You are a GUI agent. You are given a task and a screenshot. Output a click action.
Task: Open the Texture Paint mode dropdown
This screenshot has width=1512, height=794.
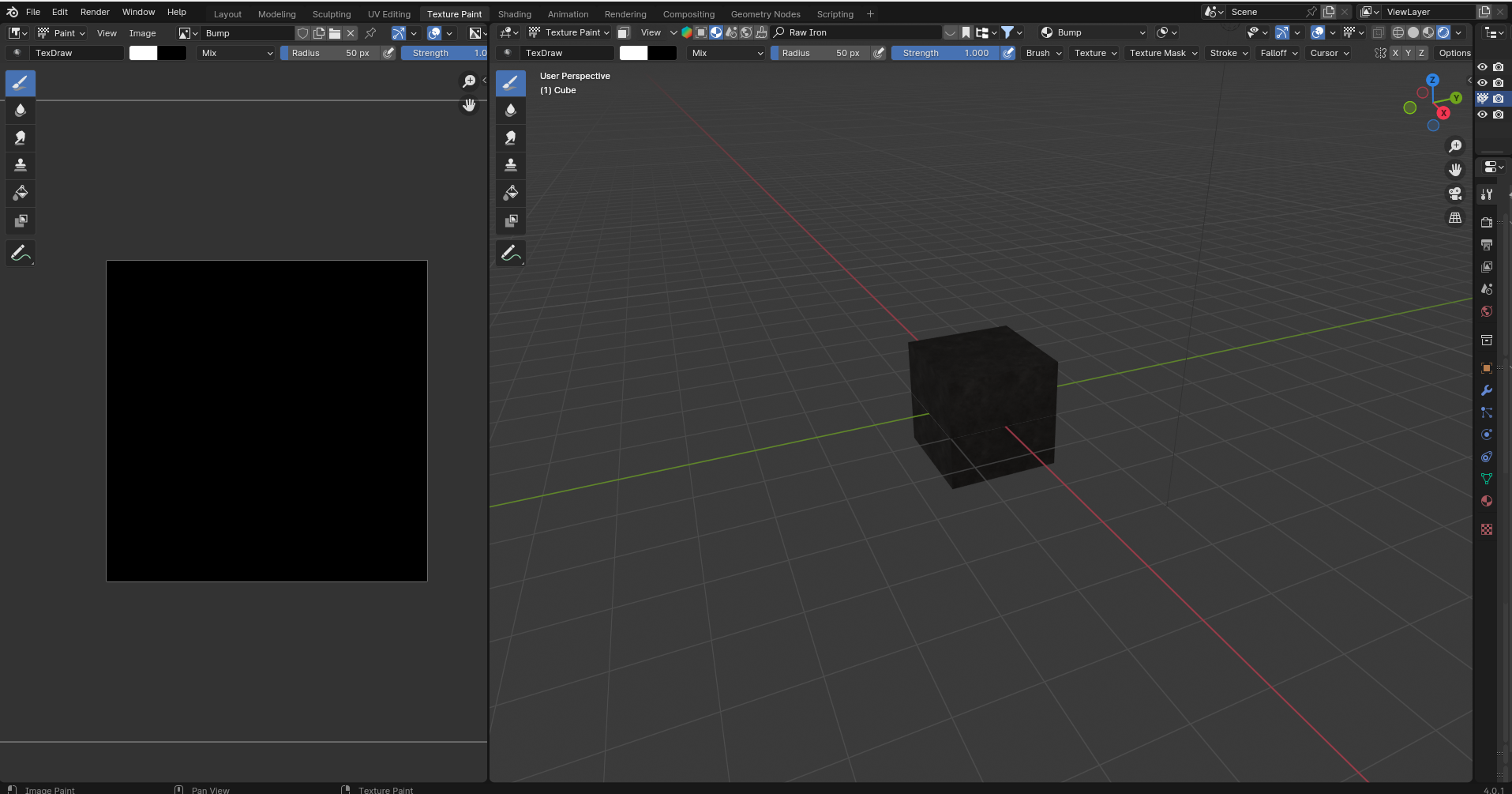(x=569, y=32)
